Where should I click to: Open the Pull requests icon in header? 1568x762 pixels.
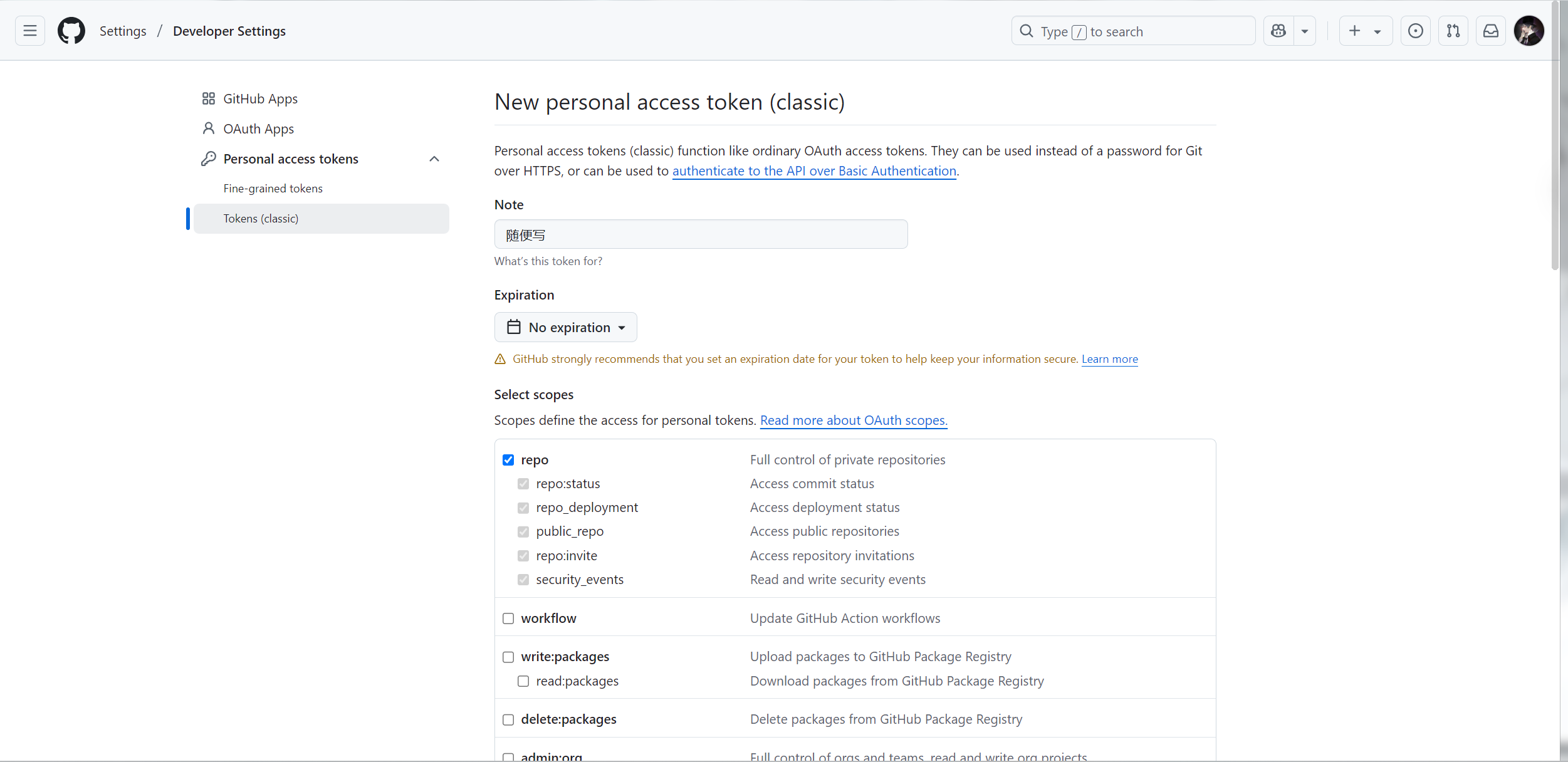tap(1453, 31)
